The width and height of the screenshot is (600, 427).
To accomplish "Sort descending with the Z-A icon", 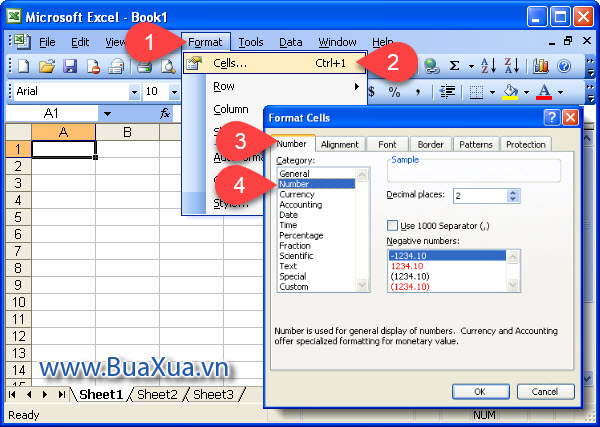I will point(511,66).
